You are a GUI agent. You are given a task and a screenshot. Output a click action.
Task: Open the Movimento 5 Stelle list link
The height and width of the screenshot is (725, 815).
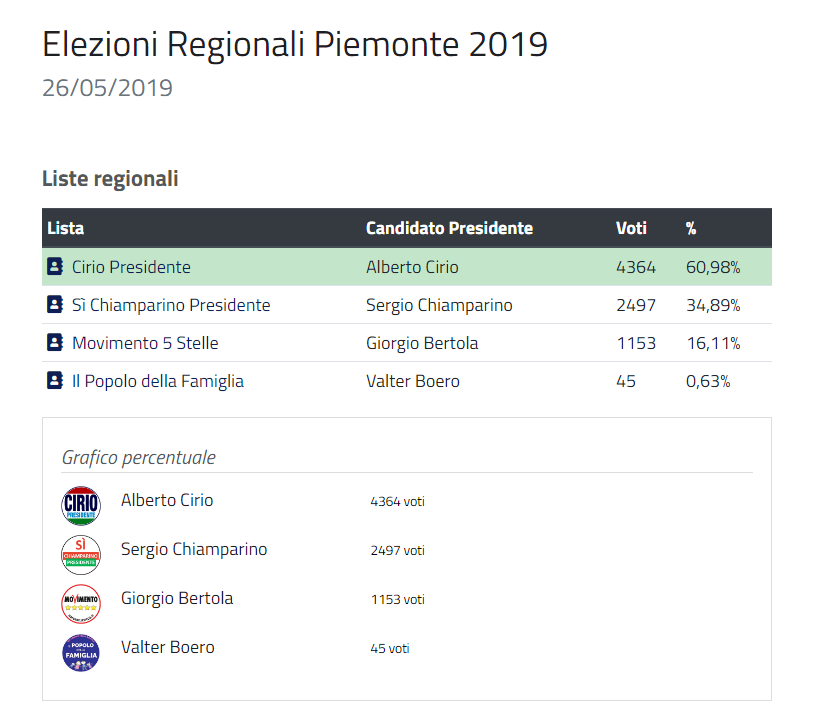(x=145, y=343)
